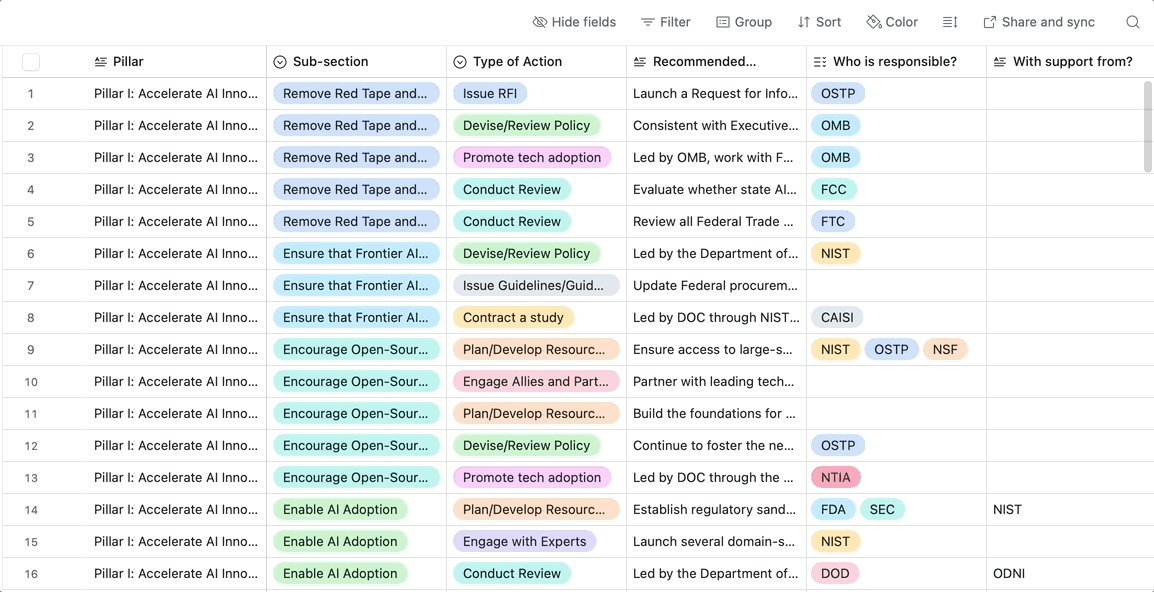Viewport: 1154px width, 592px height.
Task: Click the Who is responsible? column header
Action: point(896,62)
